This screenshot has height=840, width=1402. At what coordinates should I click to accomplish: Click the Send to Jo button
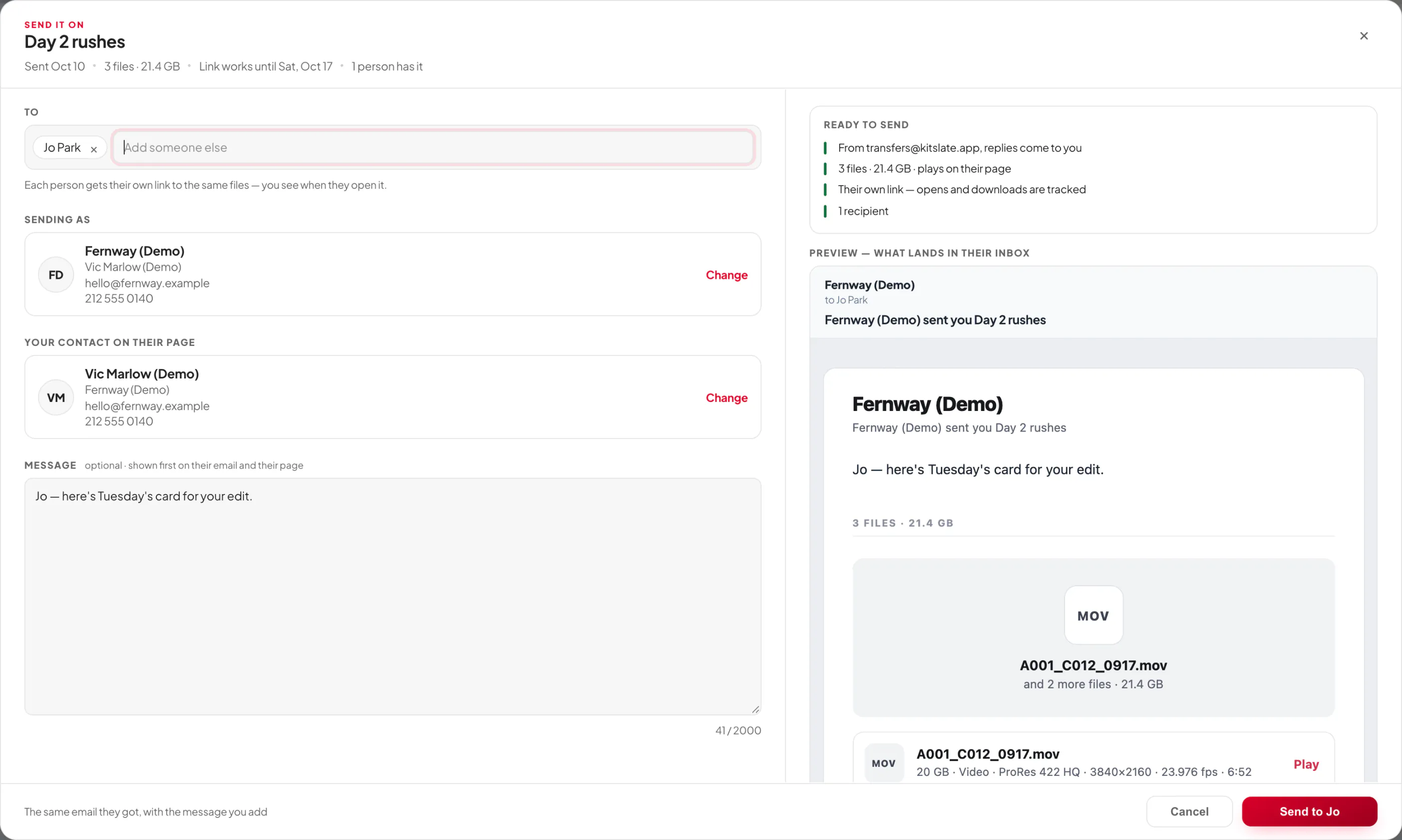pos(1309,811)
